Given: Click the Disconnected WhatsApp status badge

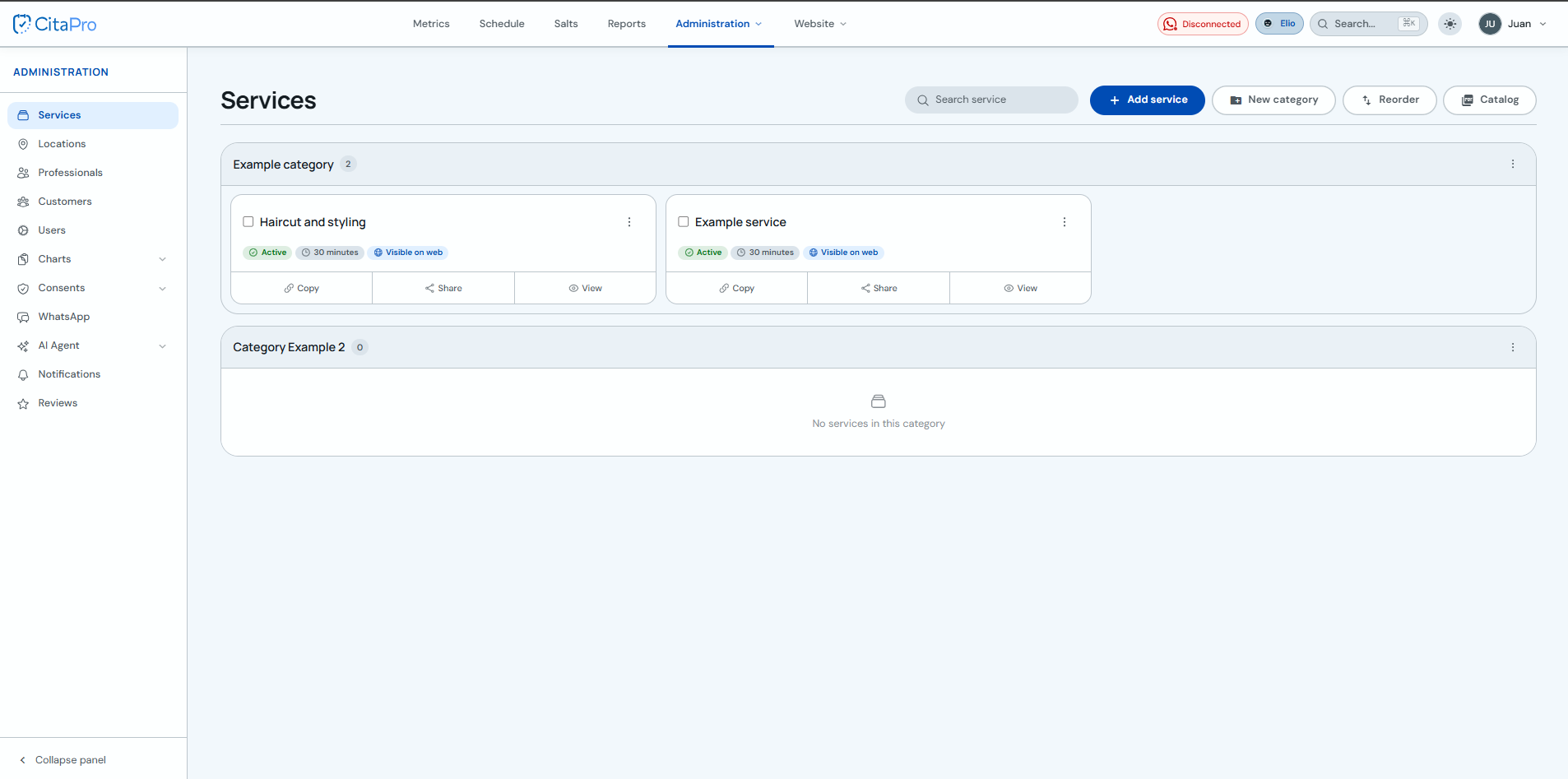Looking at the screenshot, I should pyautogui.click(x=1203, y=24).
